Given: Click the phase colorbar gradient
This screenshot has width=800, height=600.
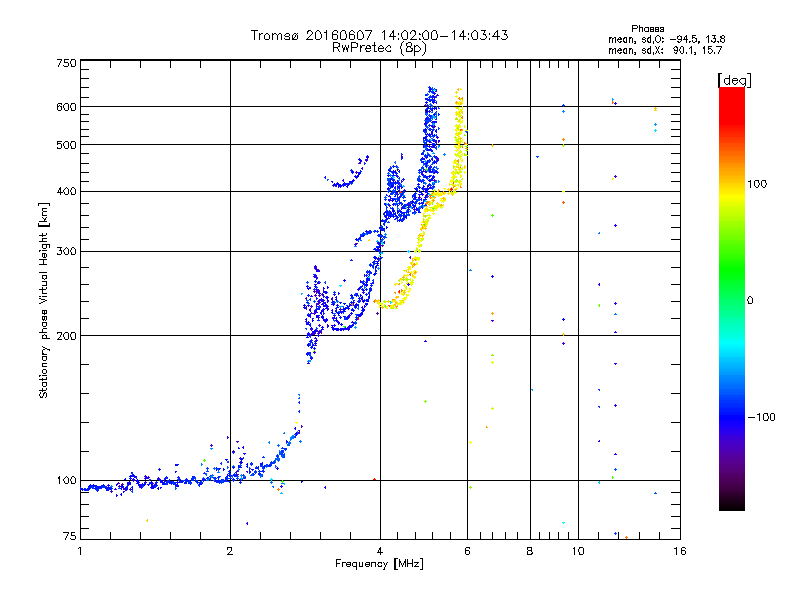Looking at the screenshot, I should pos(732,299).
